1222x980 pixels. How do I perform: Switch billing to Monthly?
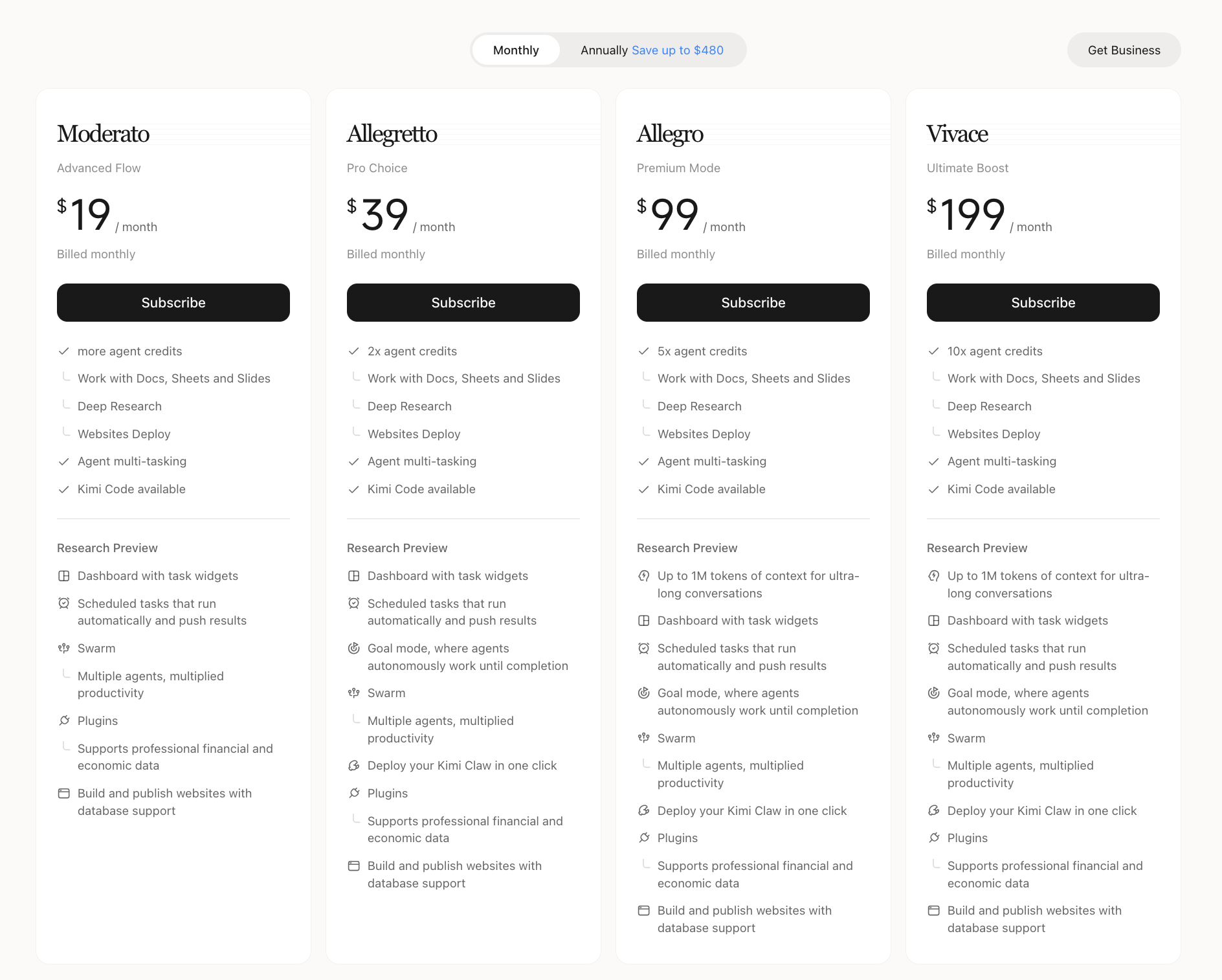click(516, 50)
